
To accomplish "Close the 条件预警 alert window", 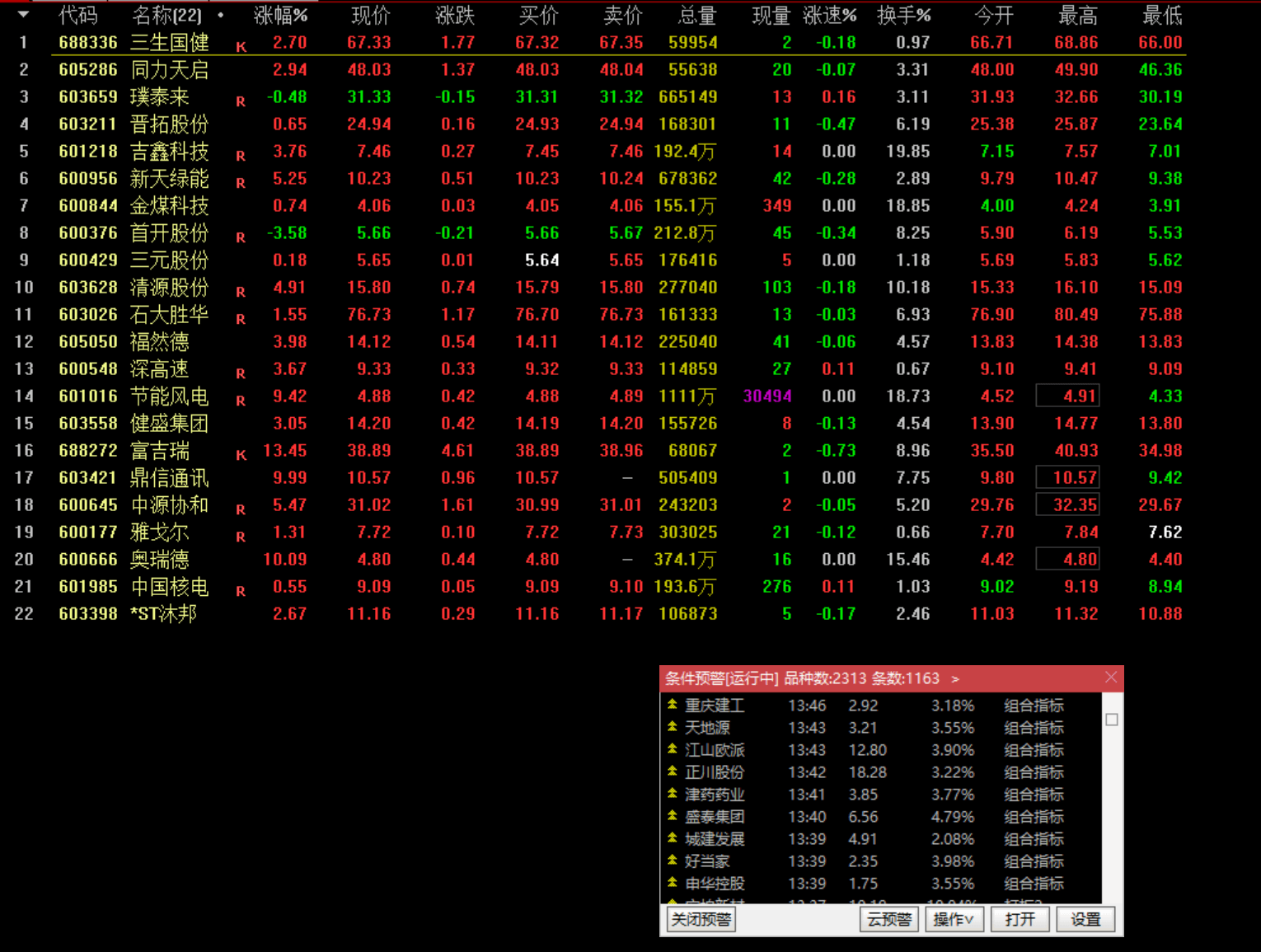I will pyautogui.click(x=1111, y=678).
